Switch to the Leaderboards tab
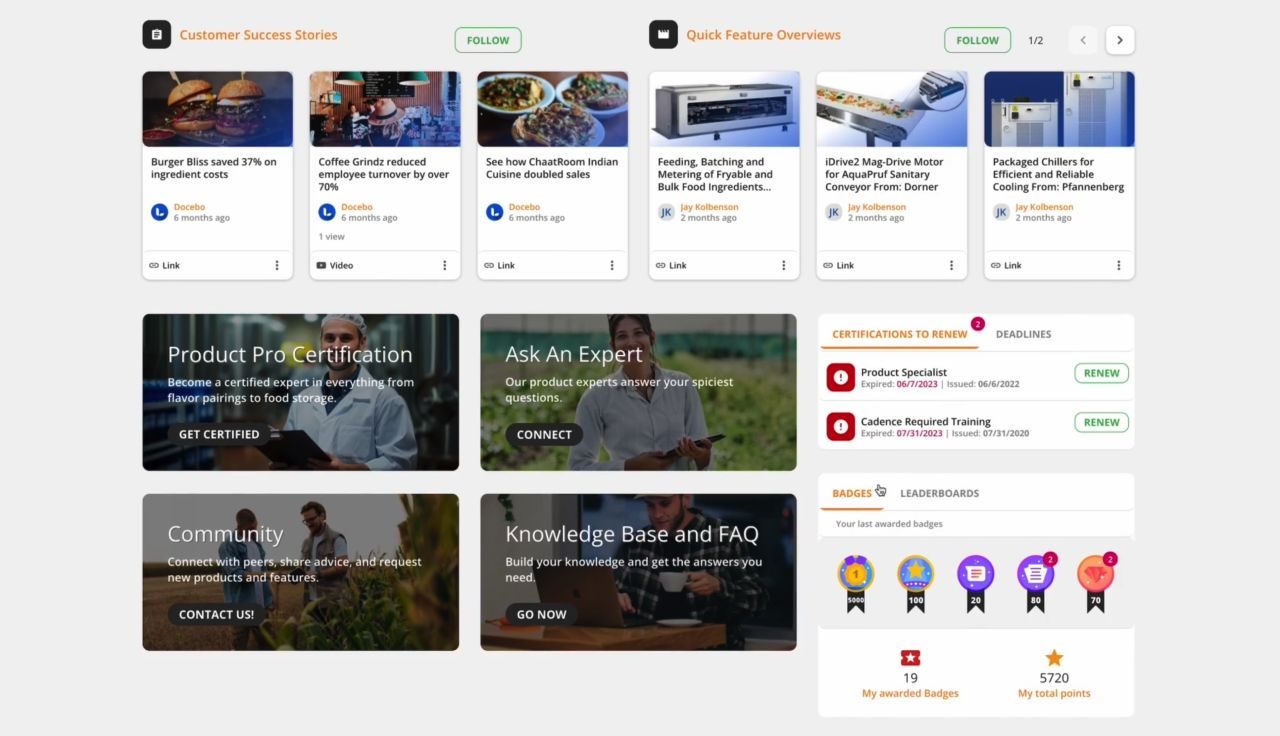The height and width of the screenshot is (736, 1280). click(x=939, y=493)
